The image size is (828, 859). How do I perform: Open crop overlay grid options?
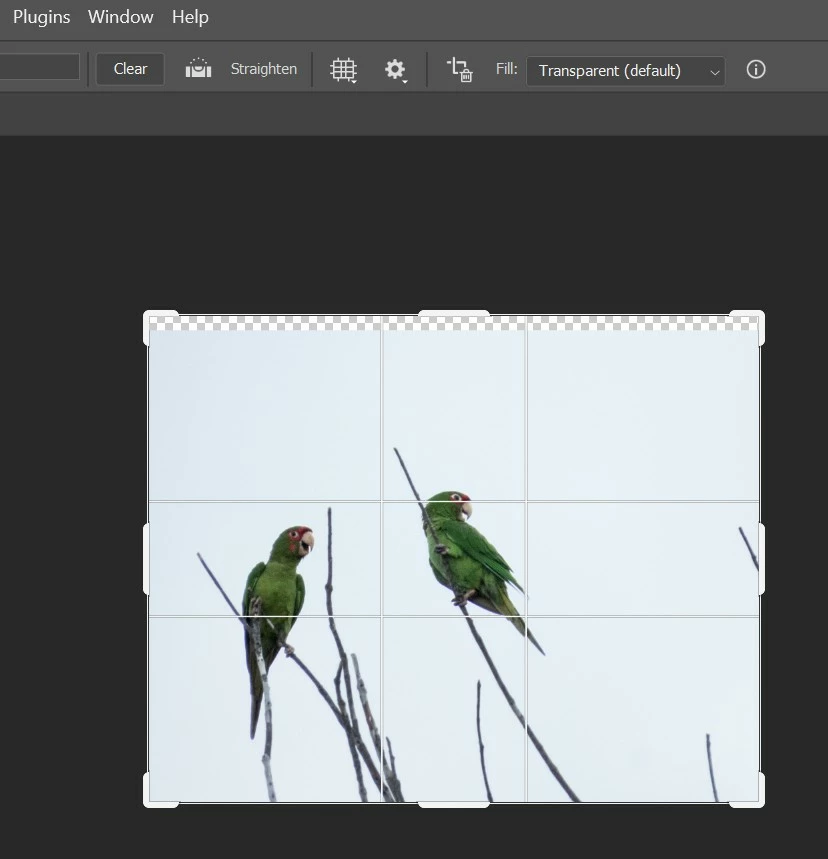coord(344,70)
